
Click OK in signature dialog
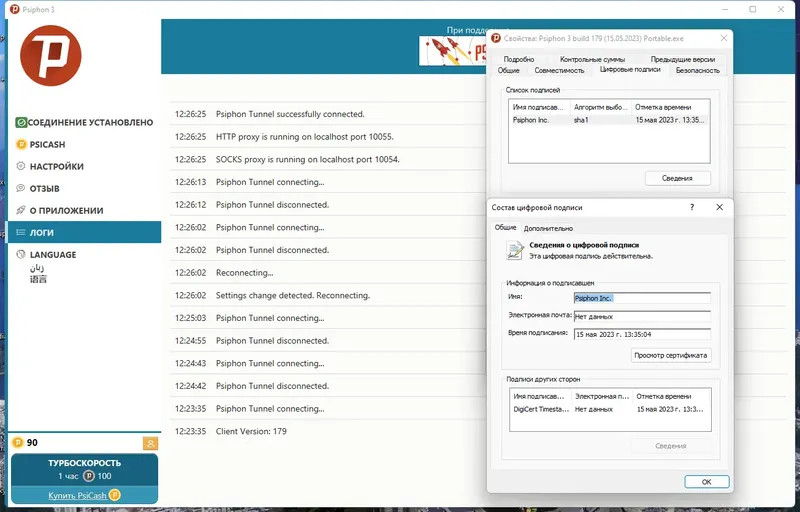707,481
